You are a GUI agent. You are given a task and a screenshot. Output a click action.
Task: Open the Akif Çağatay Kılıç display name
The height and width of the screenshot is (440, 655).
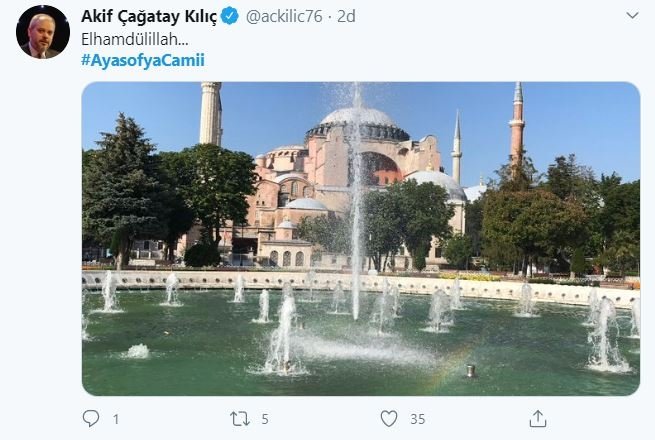[149, 17]
